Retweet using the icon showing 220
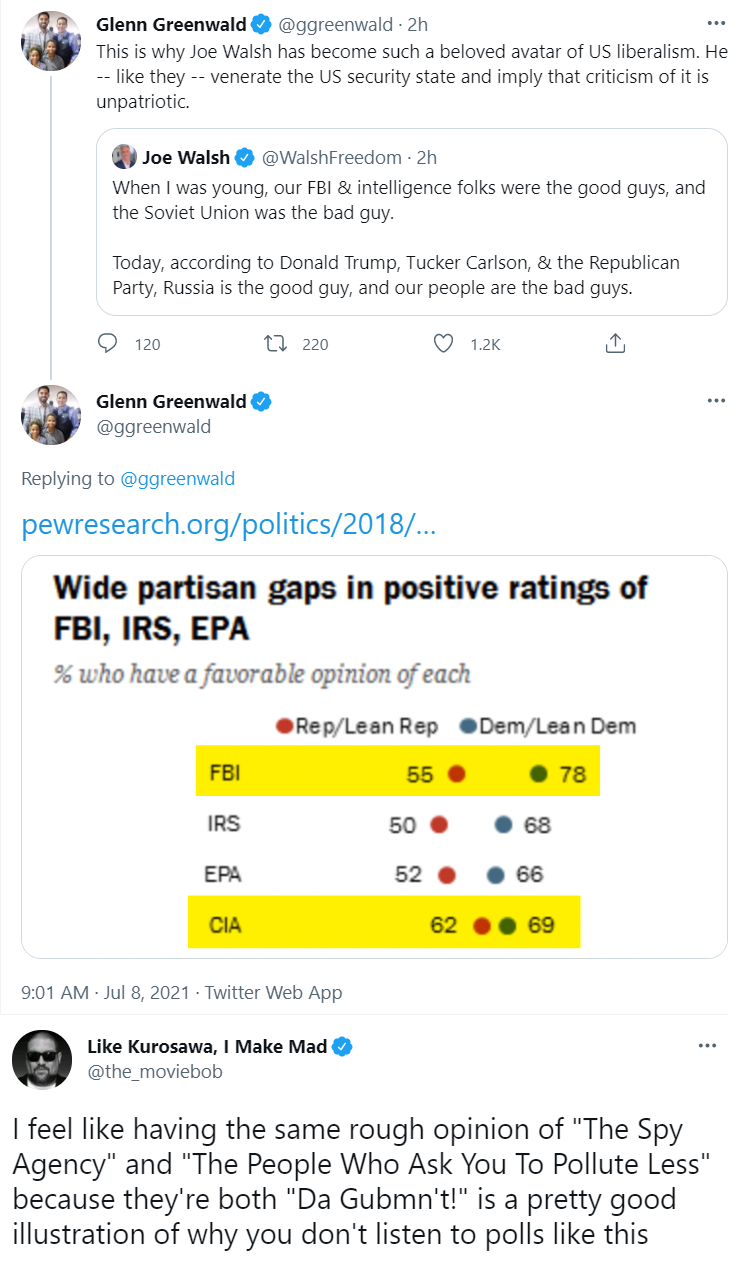747x1272 pixels. click(x=274, y=343)
